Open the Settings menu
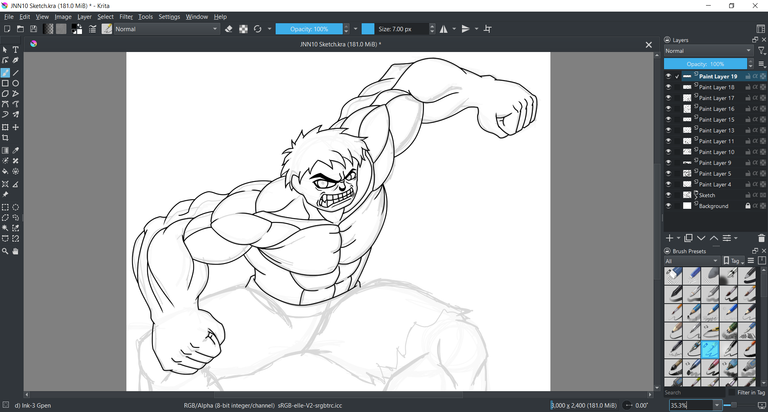This screenshot has width=768, height=412. coord(169,17)
